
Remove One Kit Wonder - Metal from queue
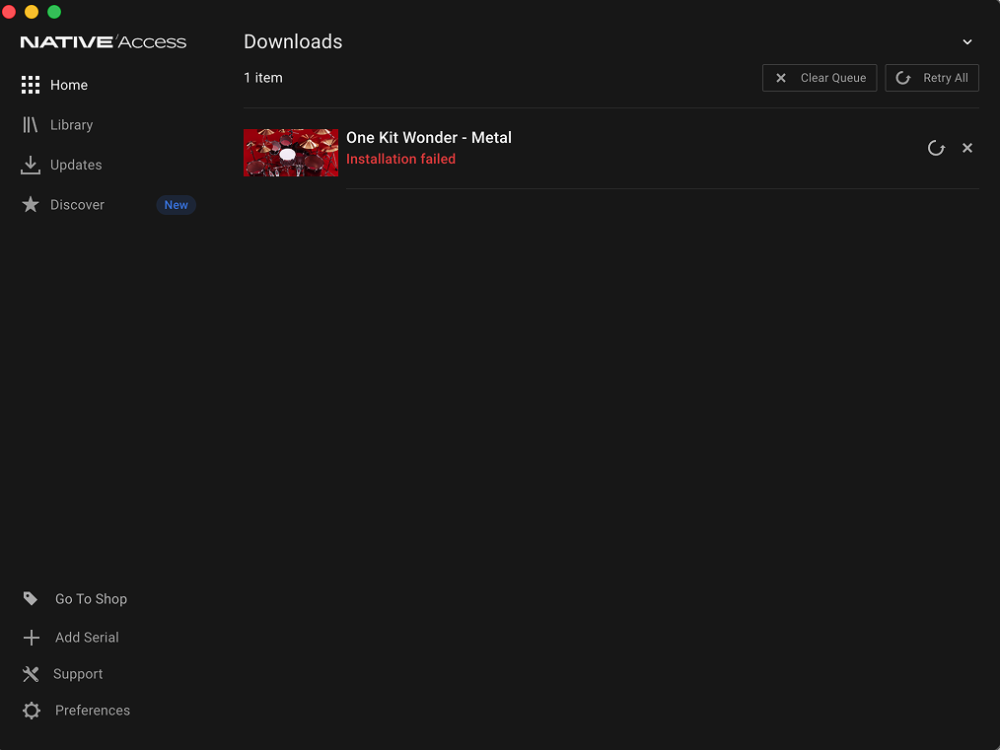point(967,148)
